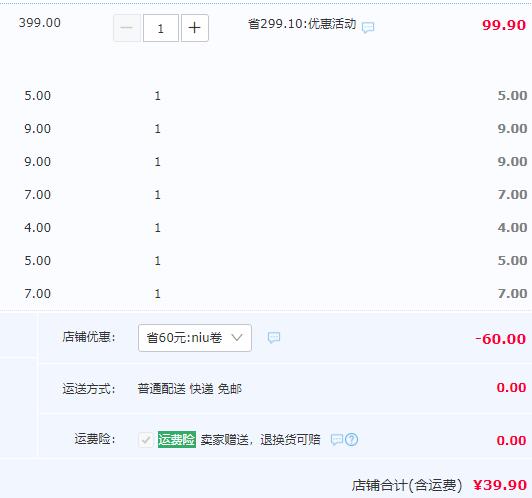Open comment icon next to 优惠活动
This screenshot has width=532, height=498.
point(368,27)
